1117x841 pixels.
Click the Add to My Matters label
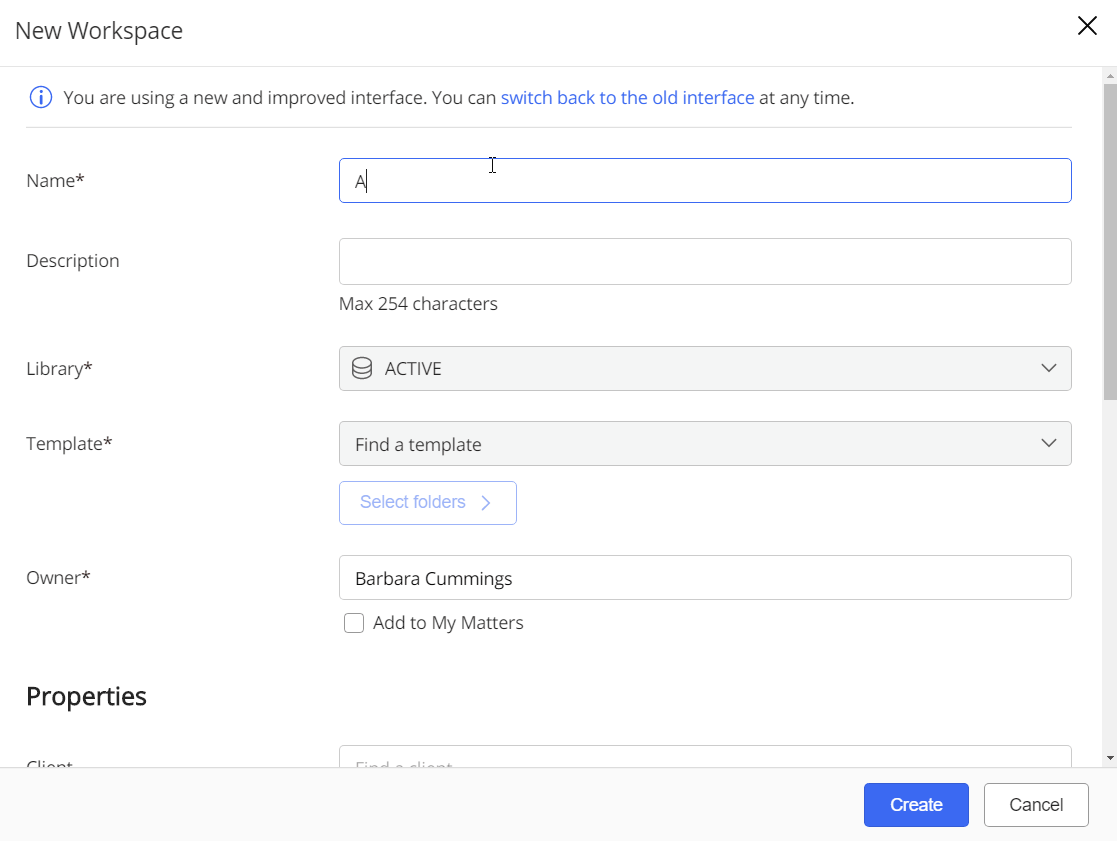[448, 624]
